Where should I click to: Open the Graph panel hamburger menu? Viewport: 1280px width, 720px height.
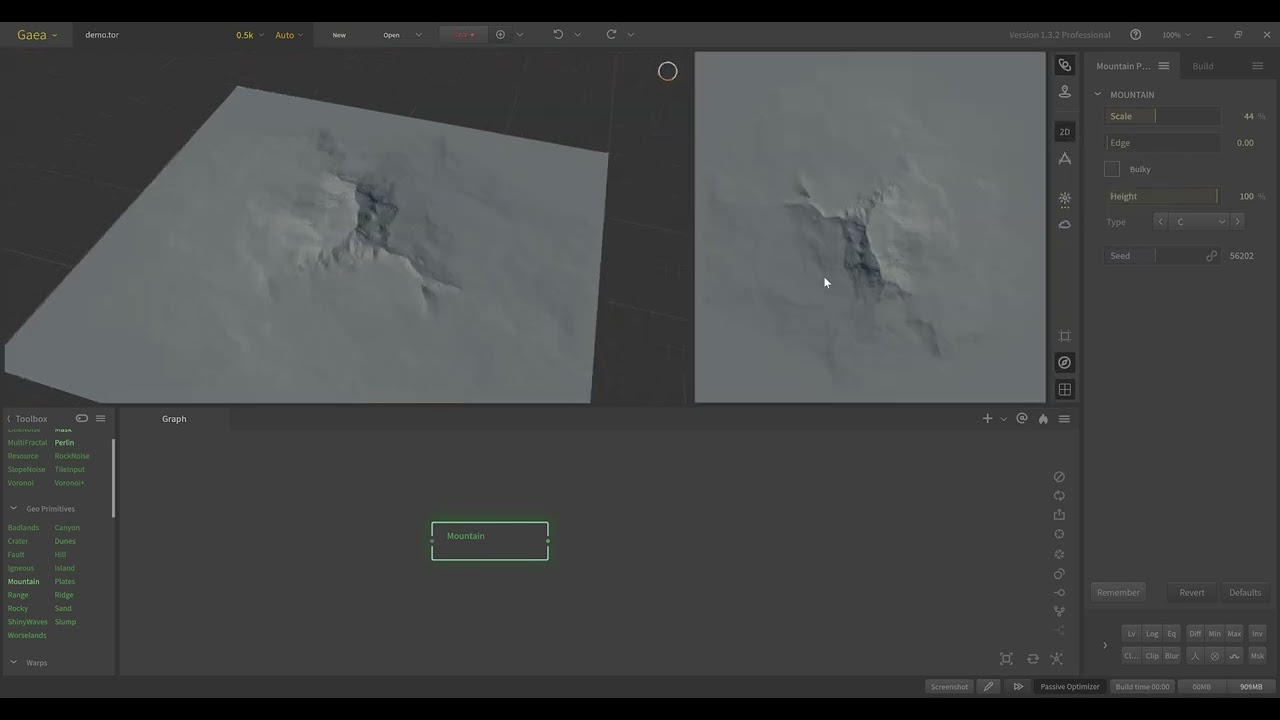[1064, 419]
